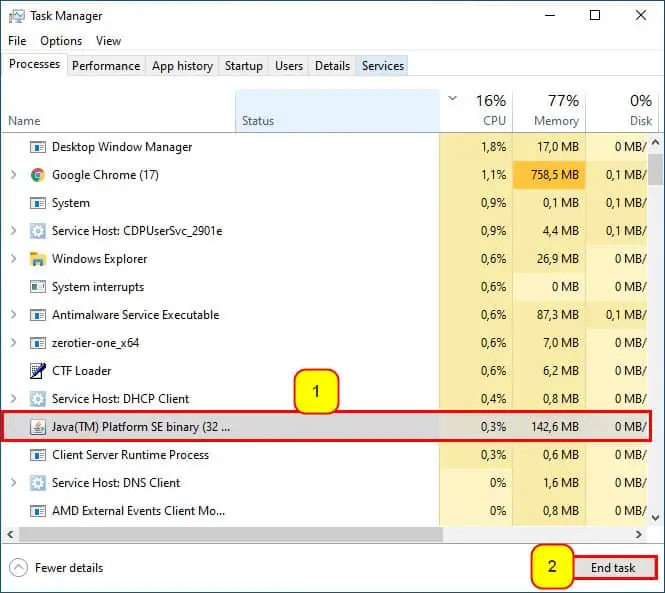This screenshot has height=593, width=665.
Task: Click the Antimalware Service Executable icon
Action: (x=38, y=315)
